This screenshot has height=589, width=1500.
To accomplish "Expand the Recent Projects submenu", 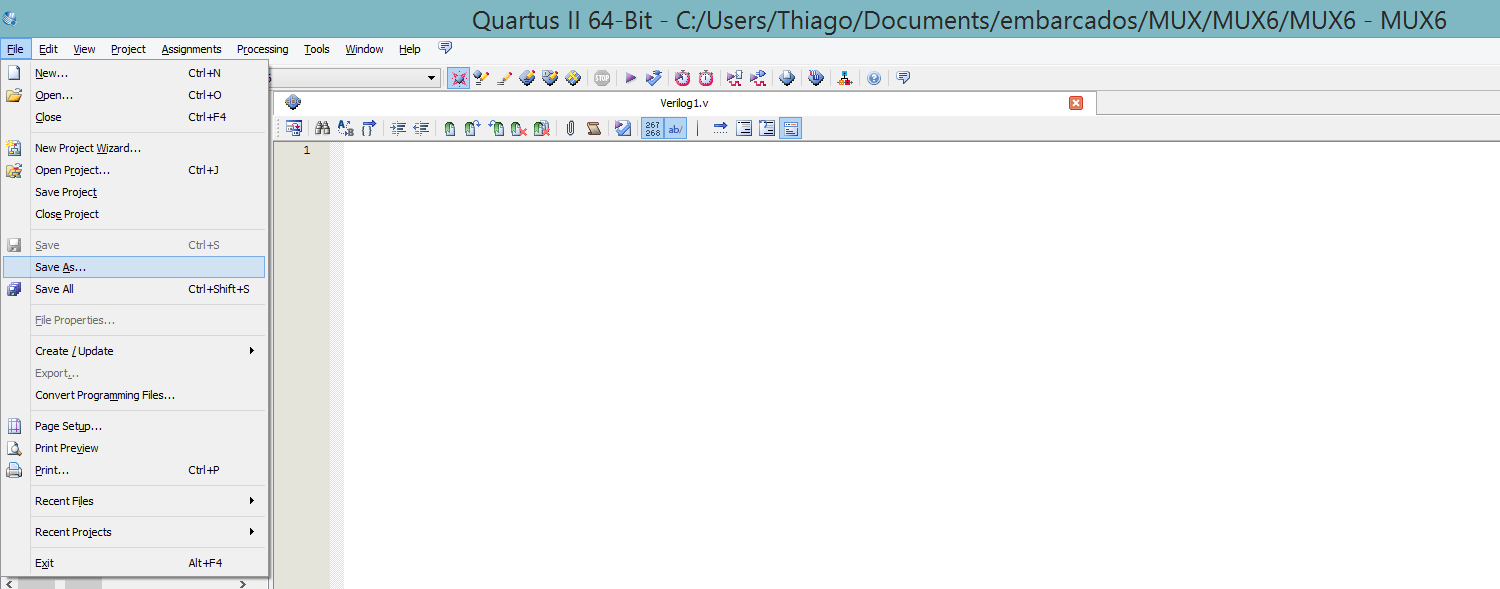I will pos(134,532).
